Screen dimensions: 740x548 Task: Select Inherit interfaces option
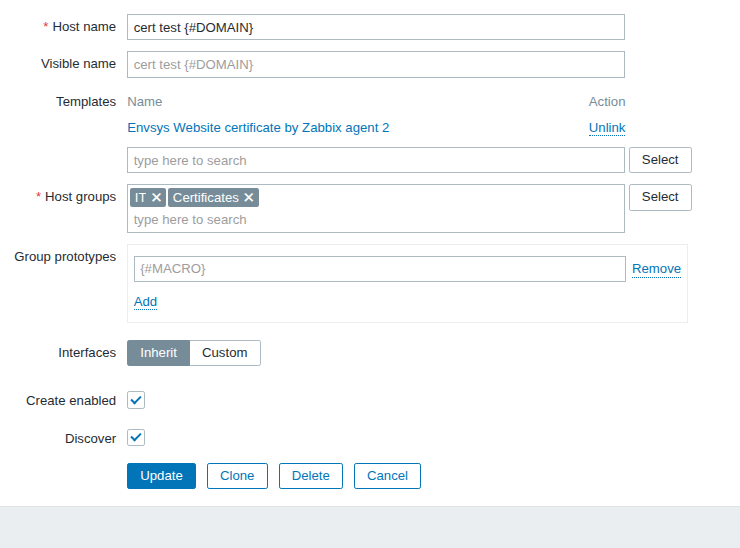tap(159, 353)
